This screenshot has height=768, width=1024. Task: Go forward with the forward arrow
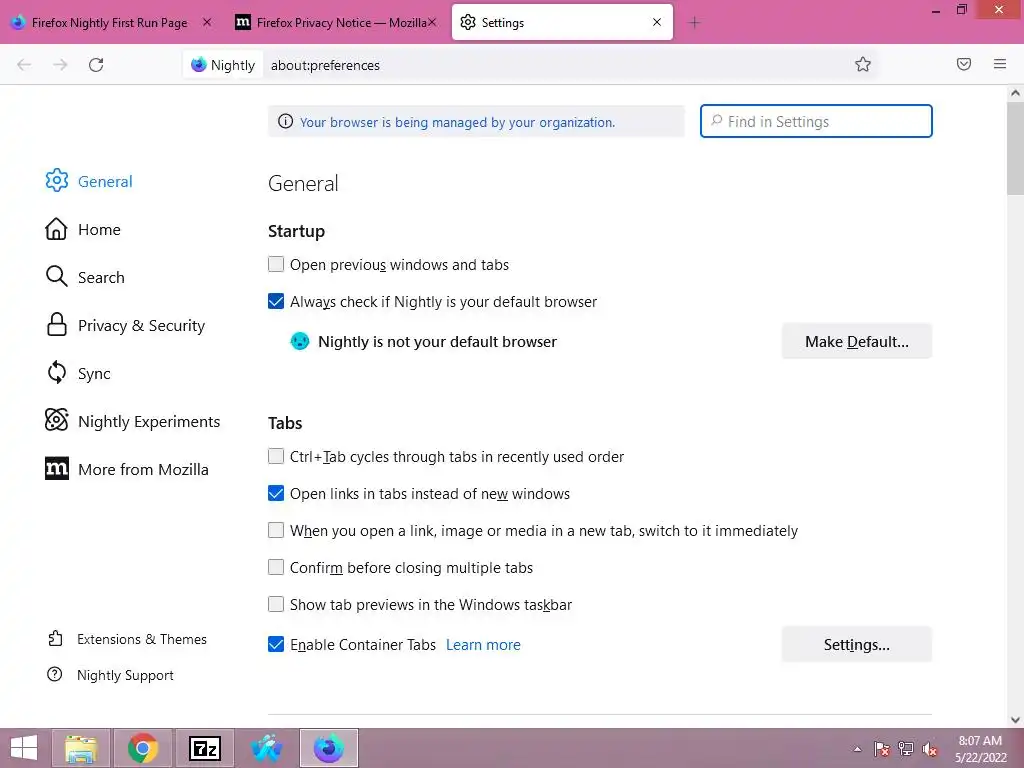click(60, 65)
